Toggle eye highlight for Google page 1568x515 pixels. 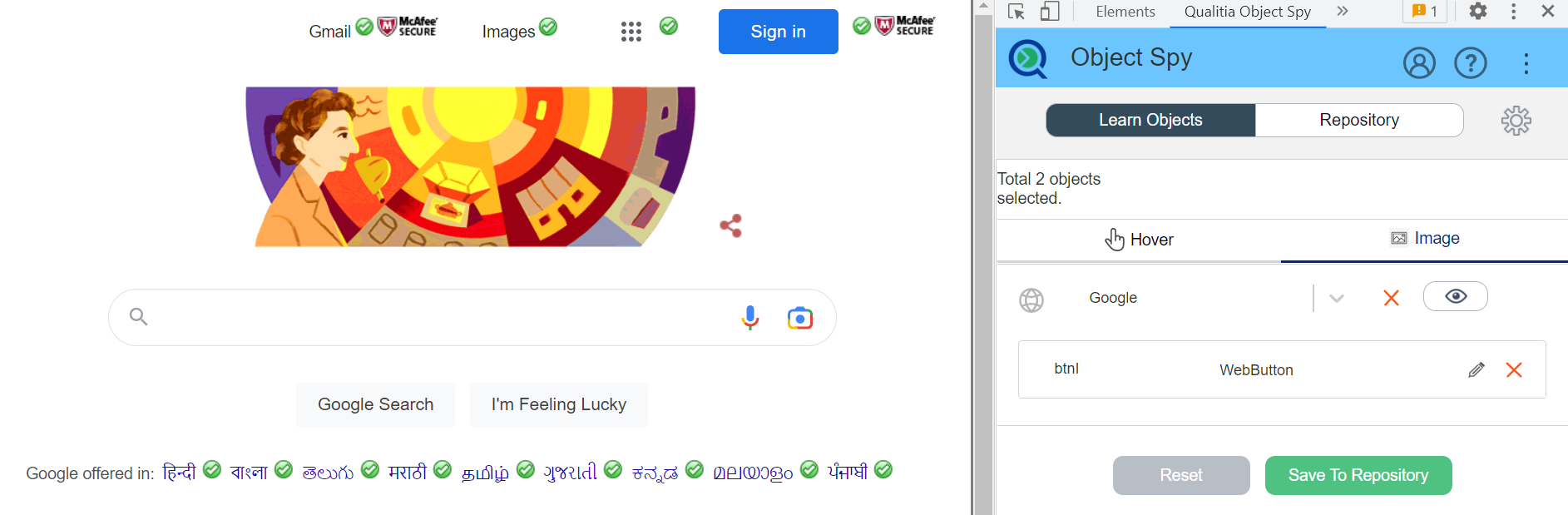(1456, 296)
